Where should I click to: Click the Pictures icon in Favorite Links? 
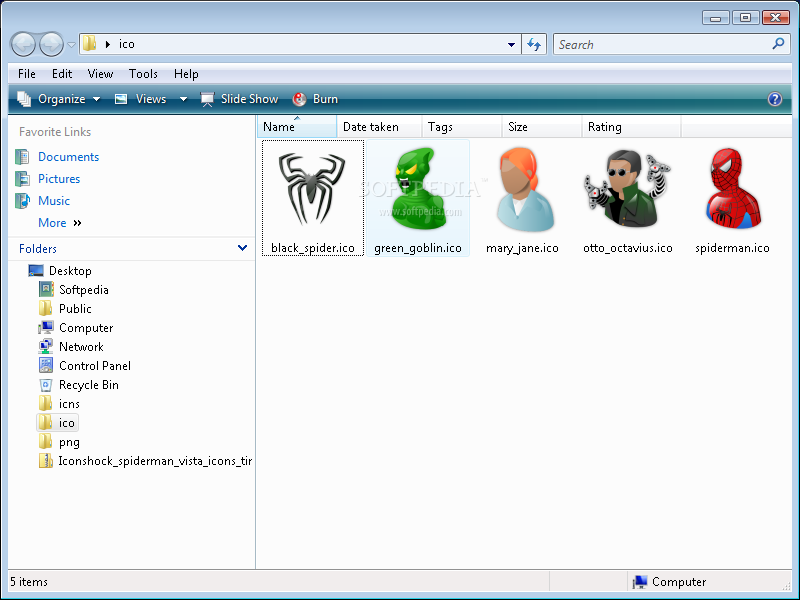tap(22, 179)
